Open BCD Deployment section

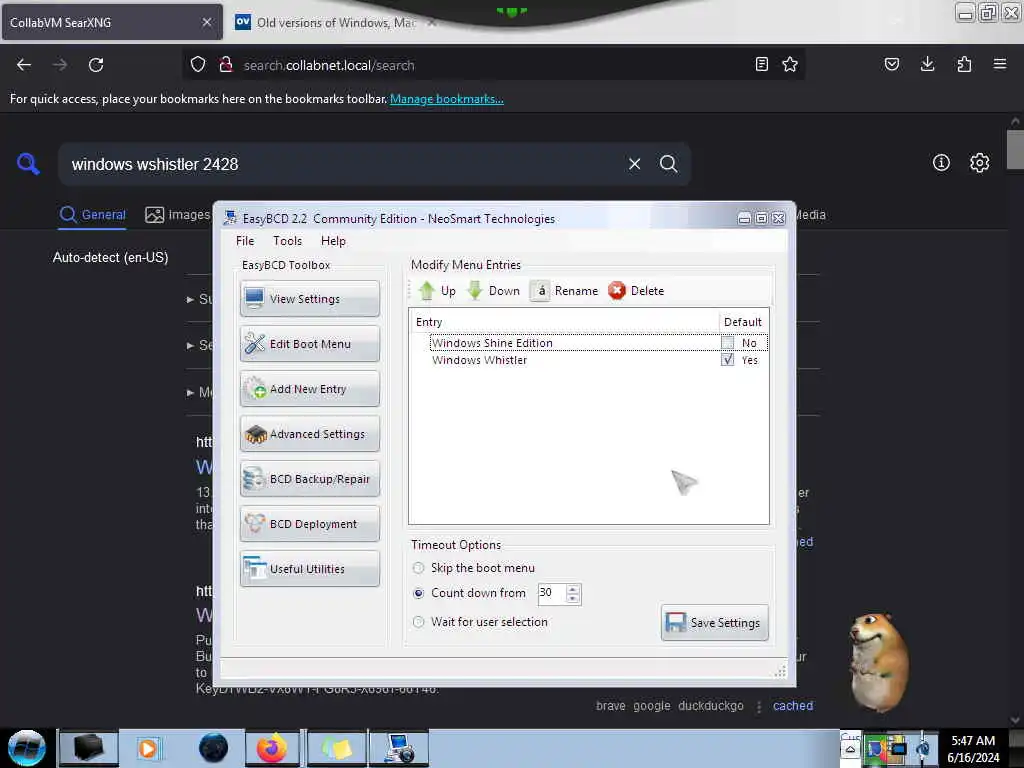coord(310,524)
